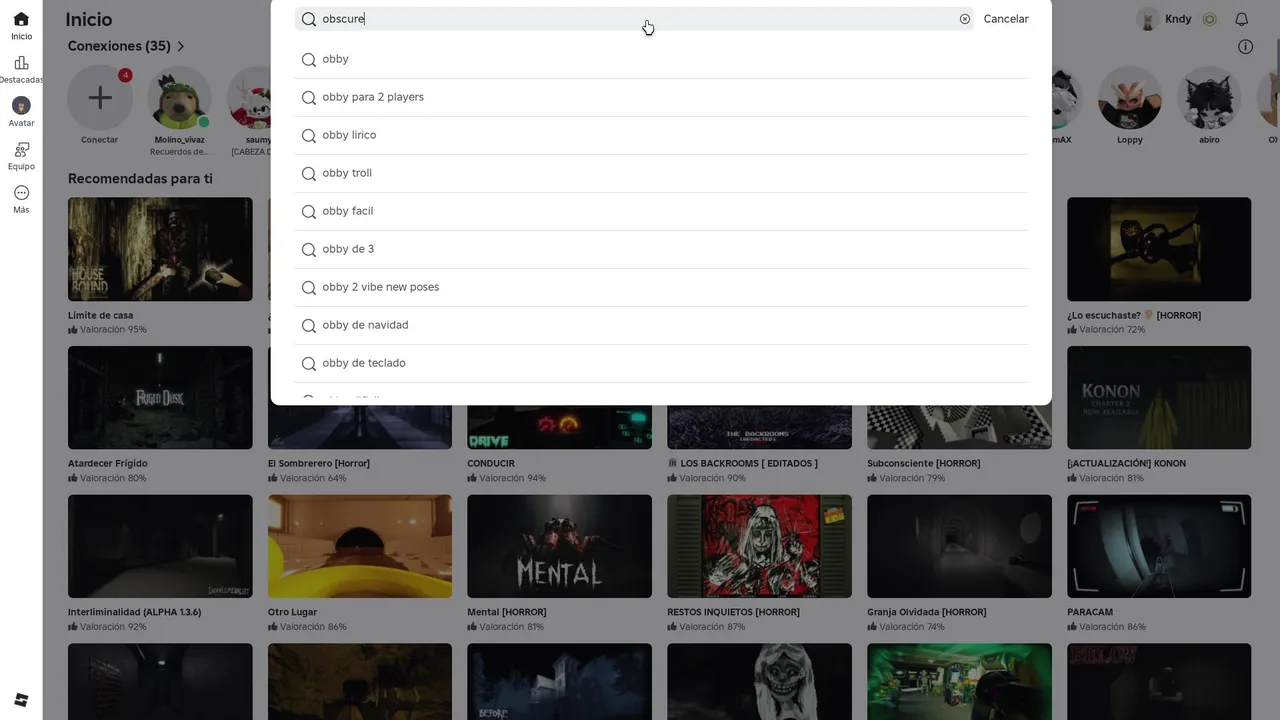Select suggestion "obby lirico"
The image size is (1280, 720).
pyautogui.click(x=661, y=135)
